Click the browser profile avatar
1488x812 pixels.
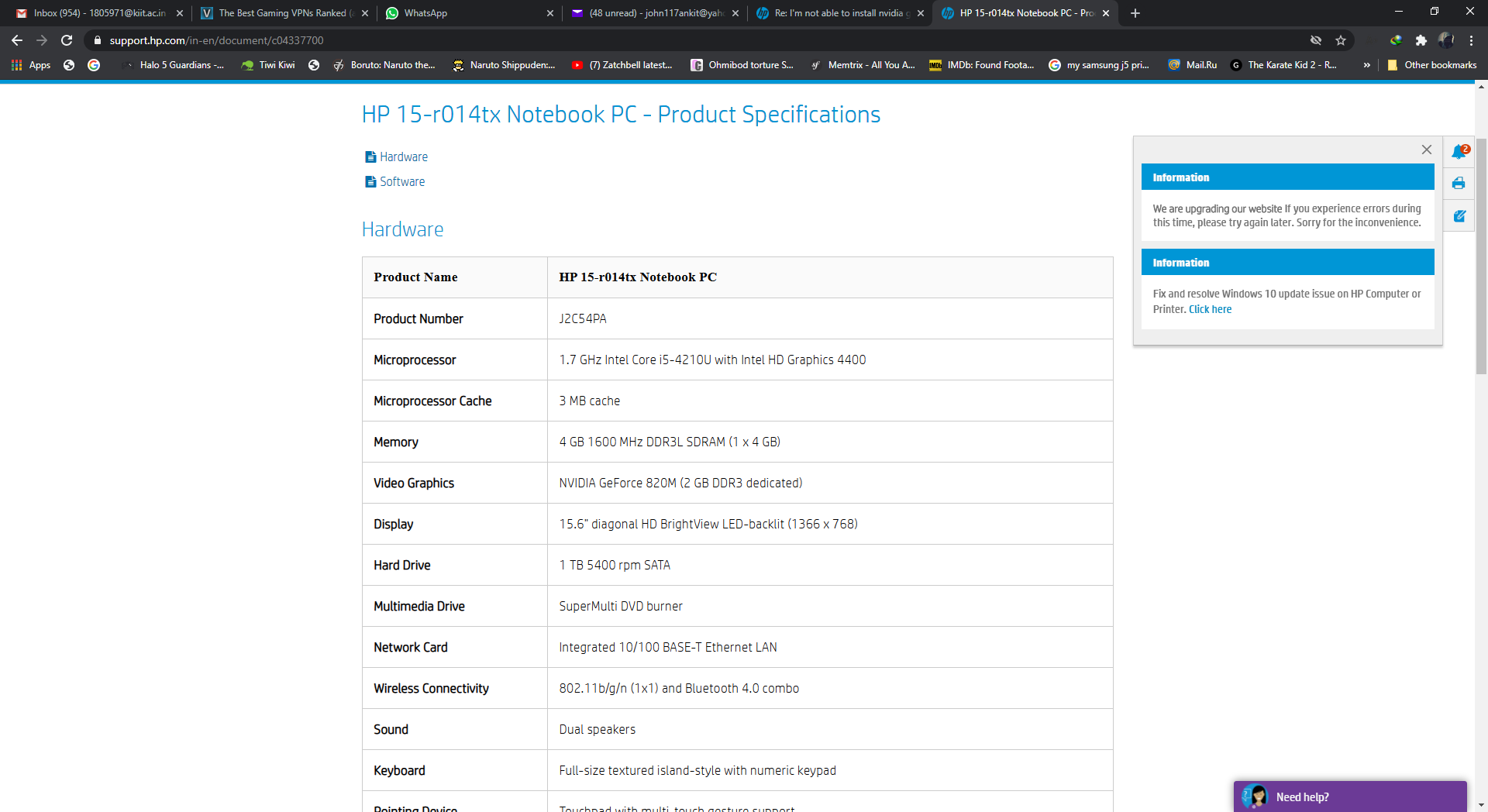(1448, 40)
